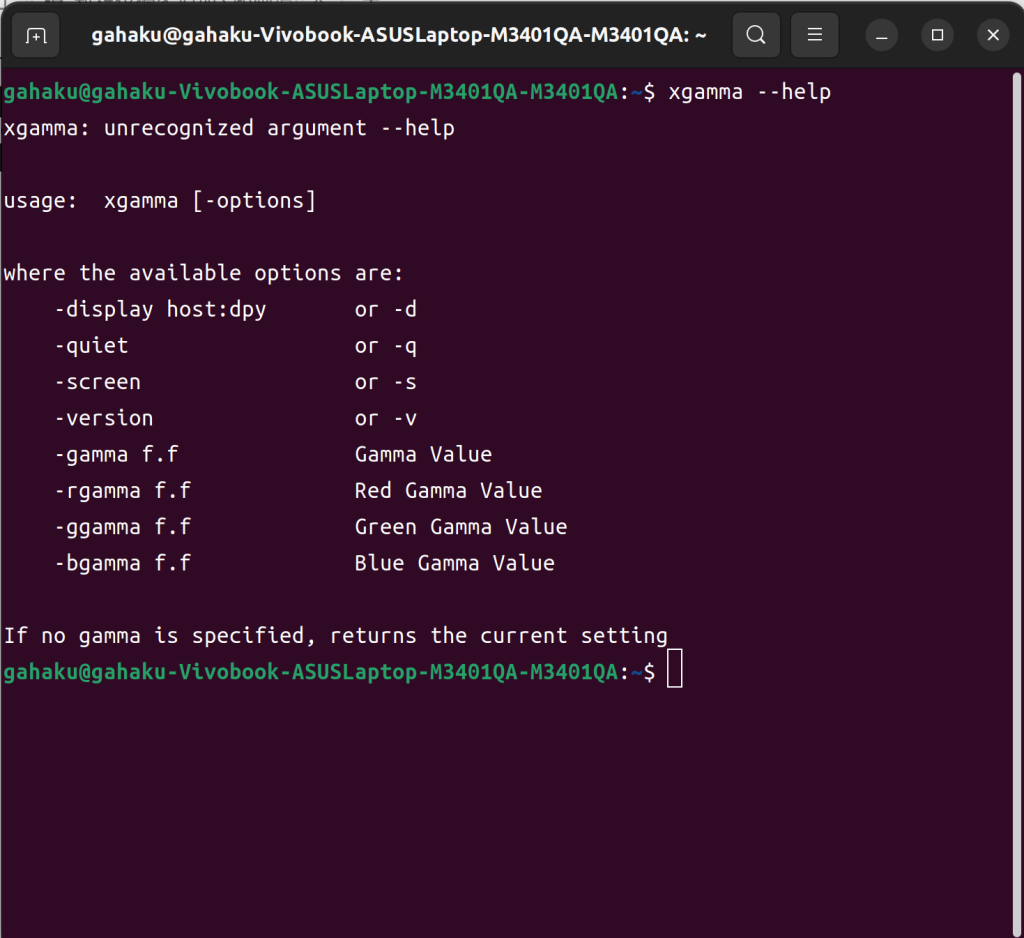Screen dimensions: 1024x938
Task: Click the 'Blue Gamma Value' description
Action: [x=455, y=563]
